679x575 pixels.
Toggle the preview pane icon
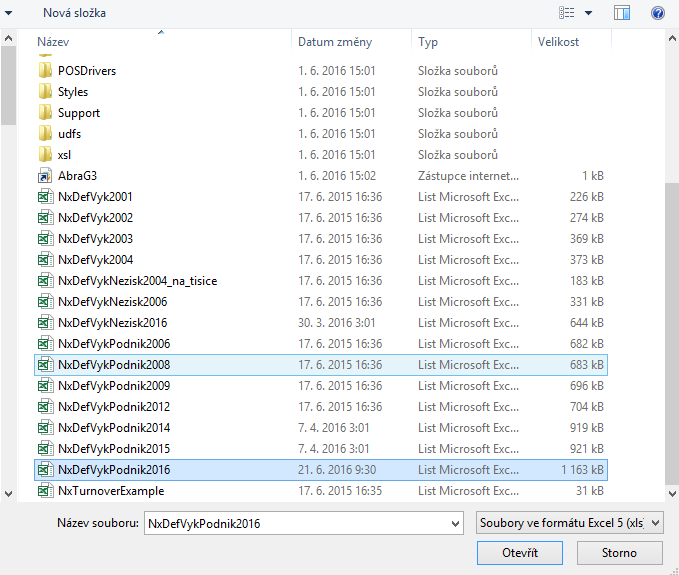point(622,13)
